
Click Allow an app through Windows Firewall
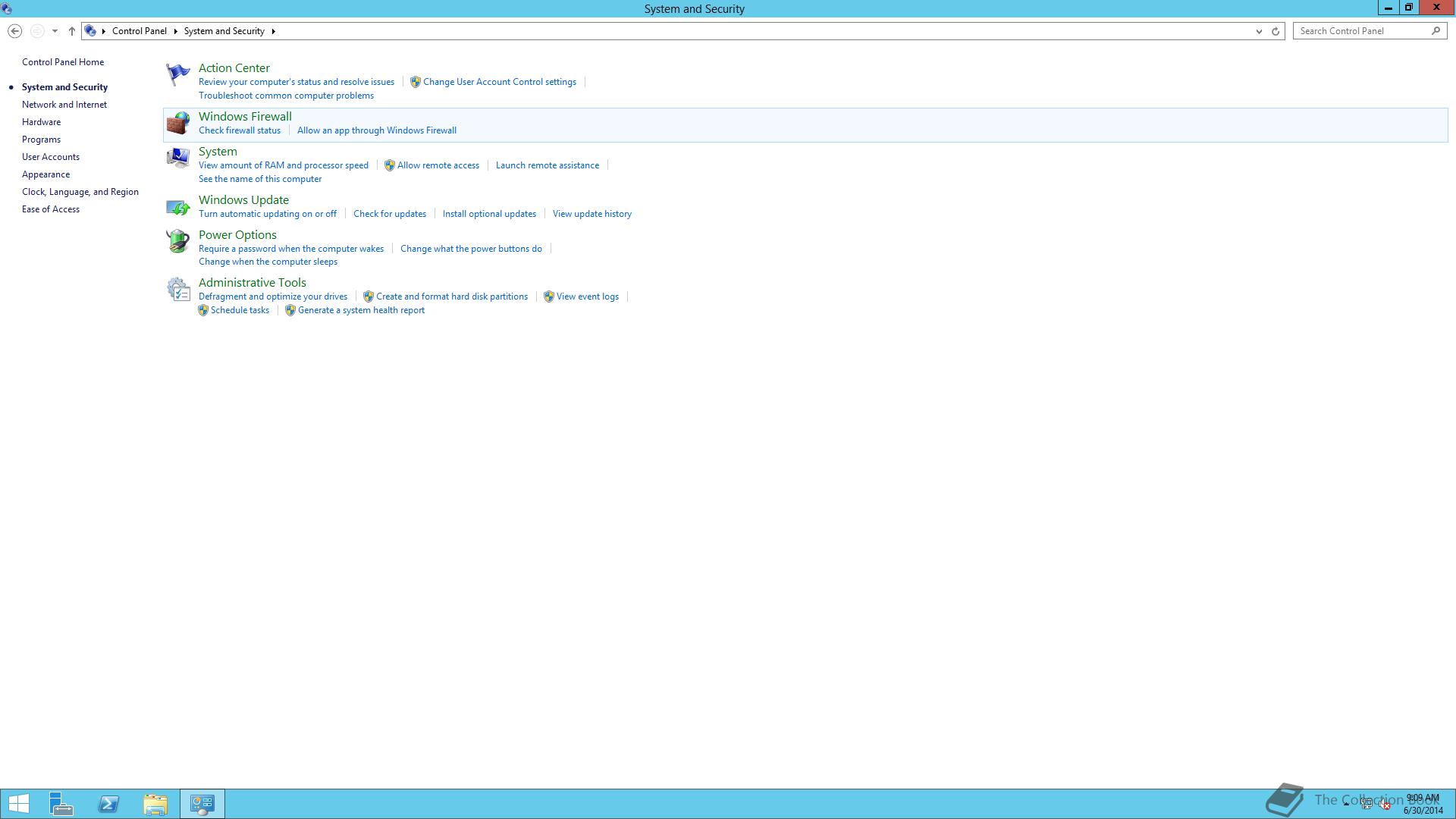point(377,130)
